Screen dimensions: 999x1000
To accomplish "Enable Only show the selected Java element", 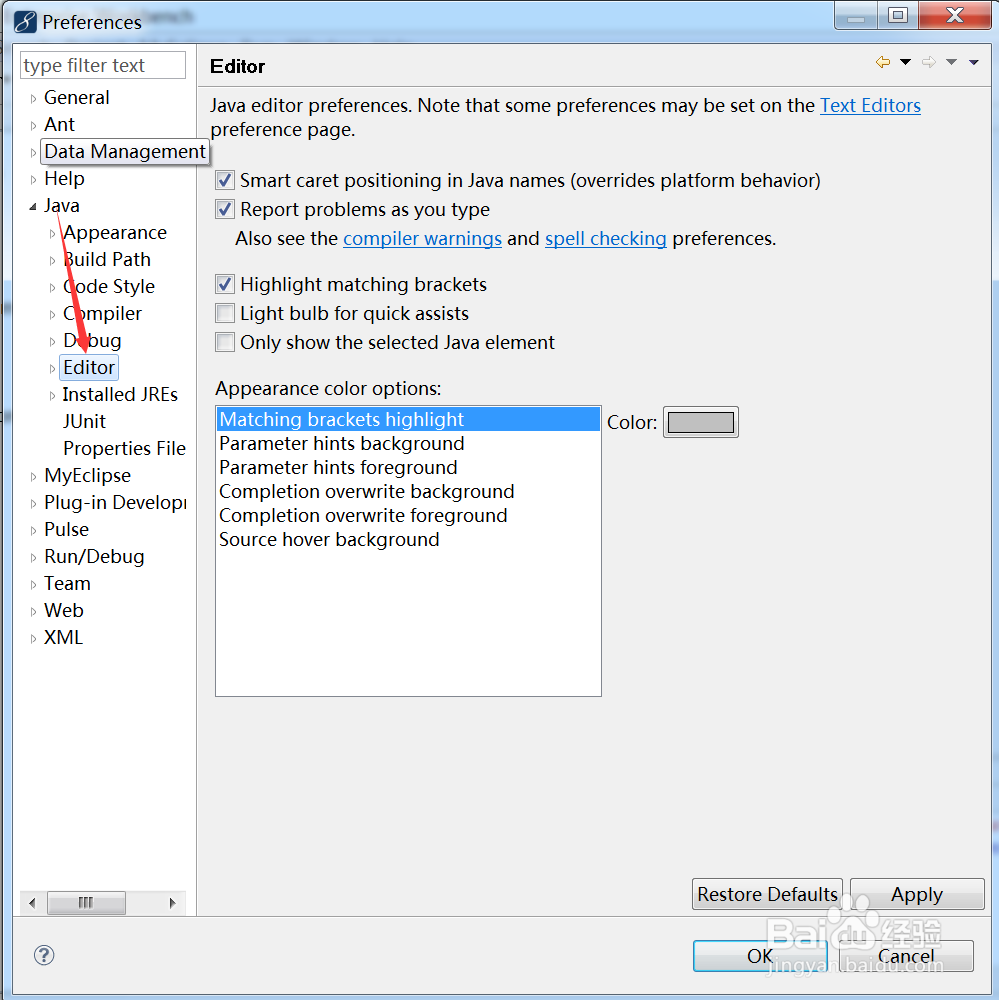I will [225, 342].
